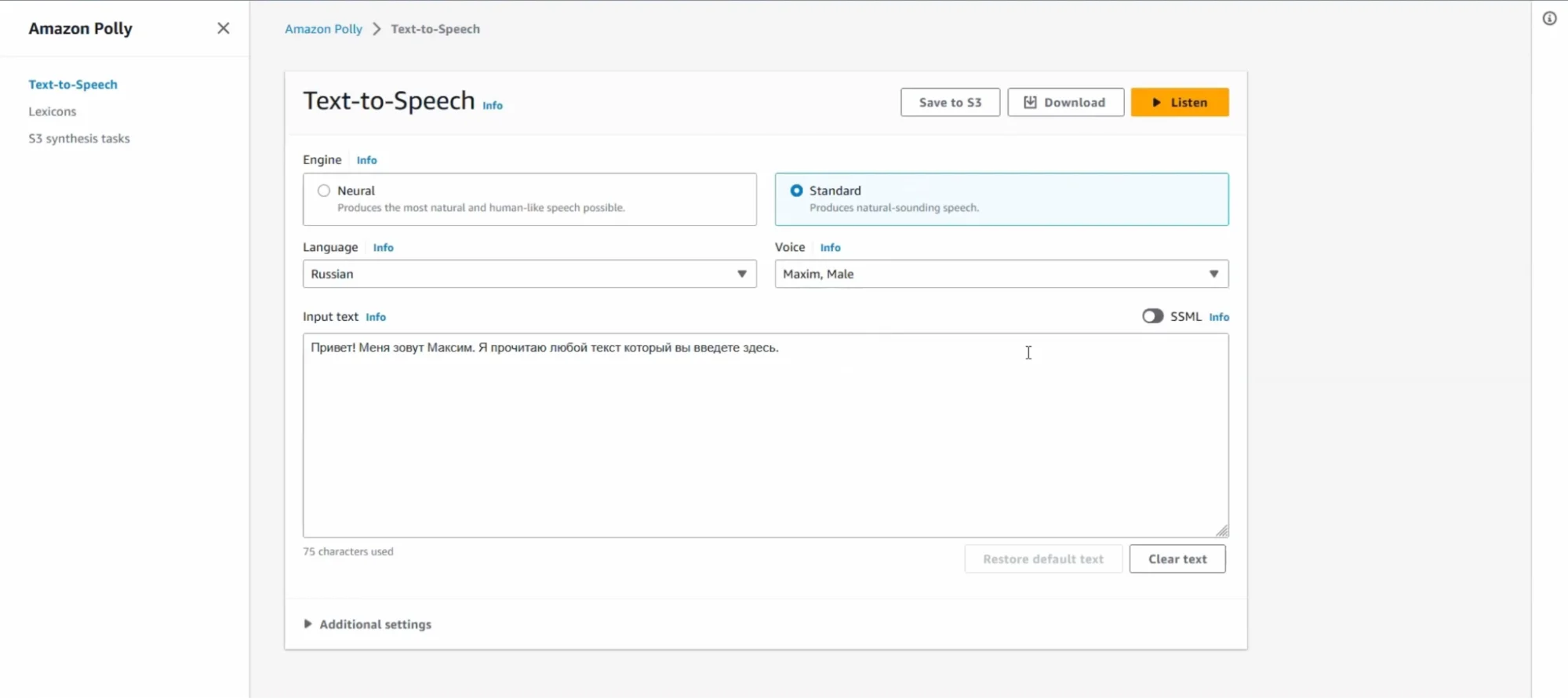Select Text-to-Speech in the sidebar
This screenshot has width=1568, height=699.
point(73,84)
